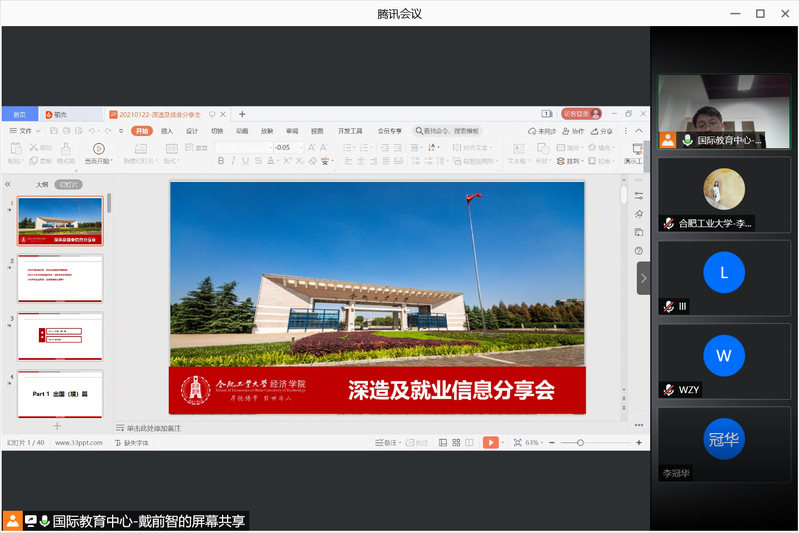Open the 插入 ribbon tab
799x533 pixels.
[167, 131]
